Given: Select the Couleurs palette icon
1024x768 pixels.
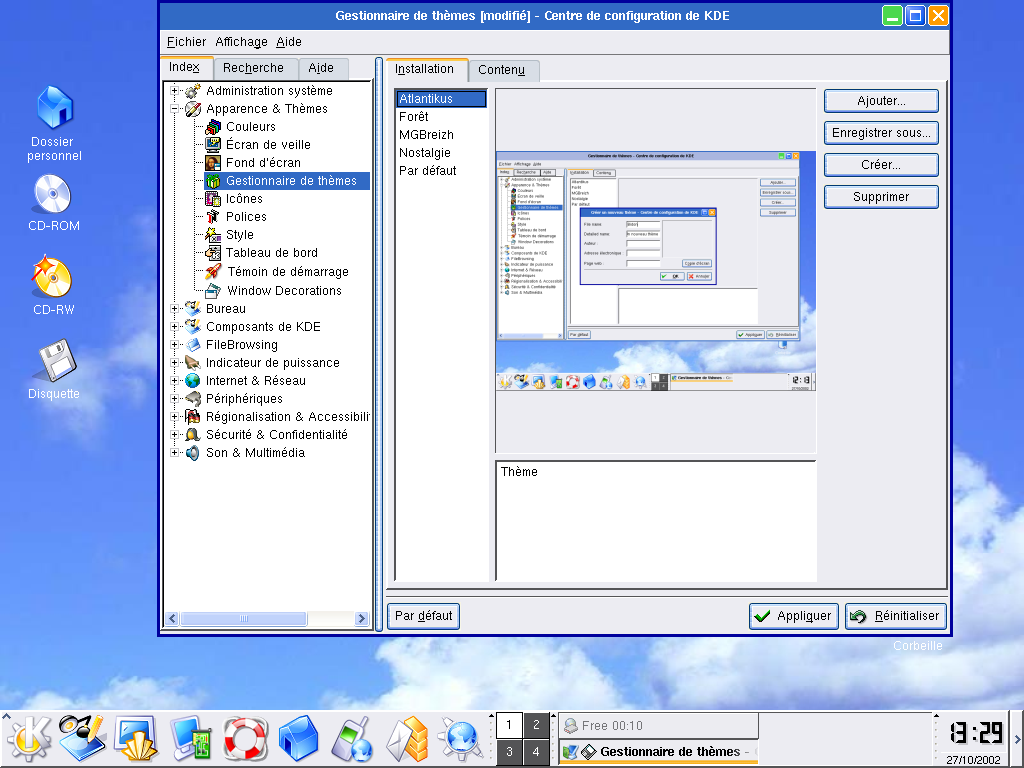Looking at the screenshot, I should click(213, 127).
